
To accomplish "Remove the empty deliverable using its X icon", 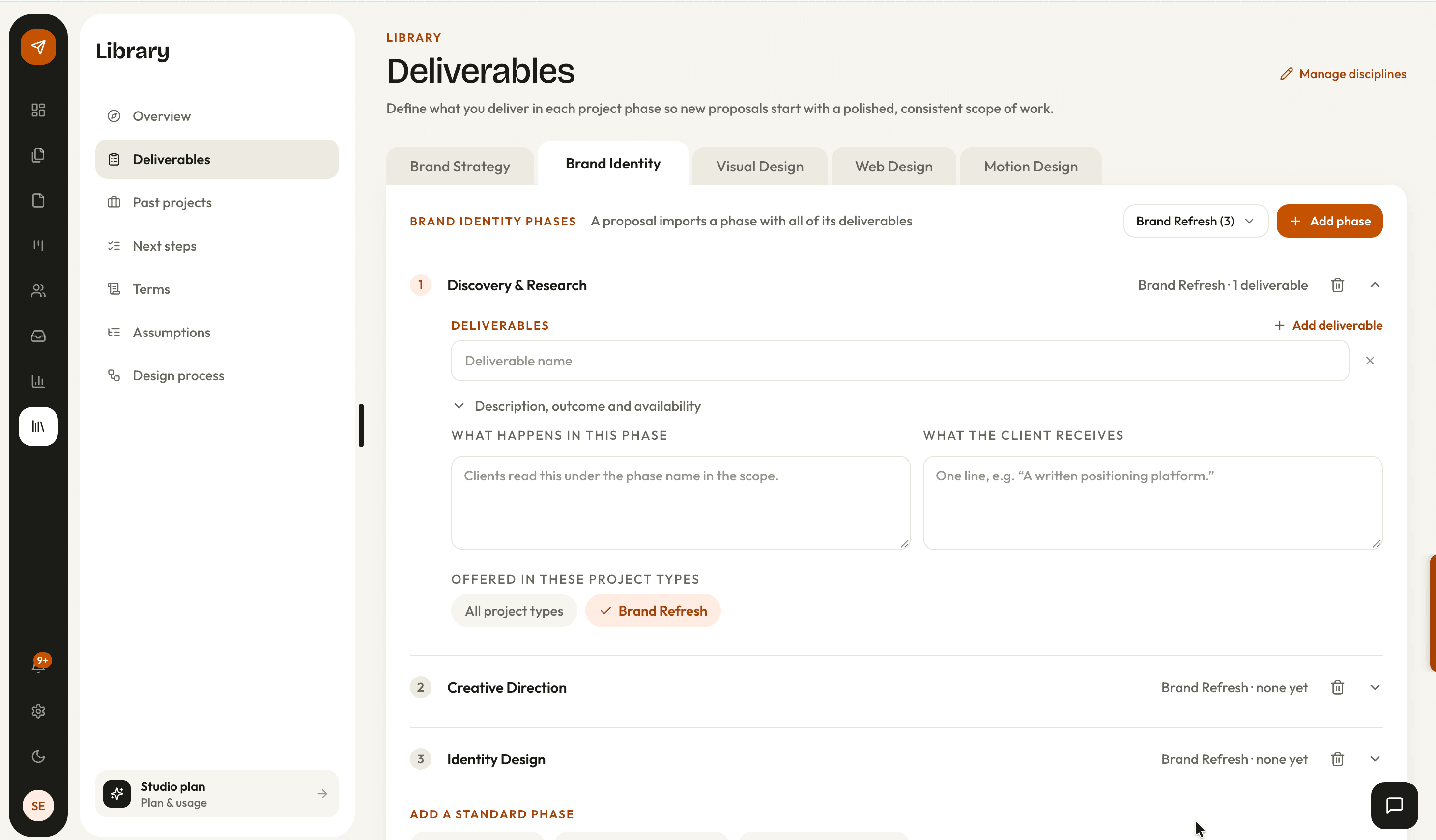I will pos(1370,361).
